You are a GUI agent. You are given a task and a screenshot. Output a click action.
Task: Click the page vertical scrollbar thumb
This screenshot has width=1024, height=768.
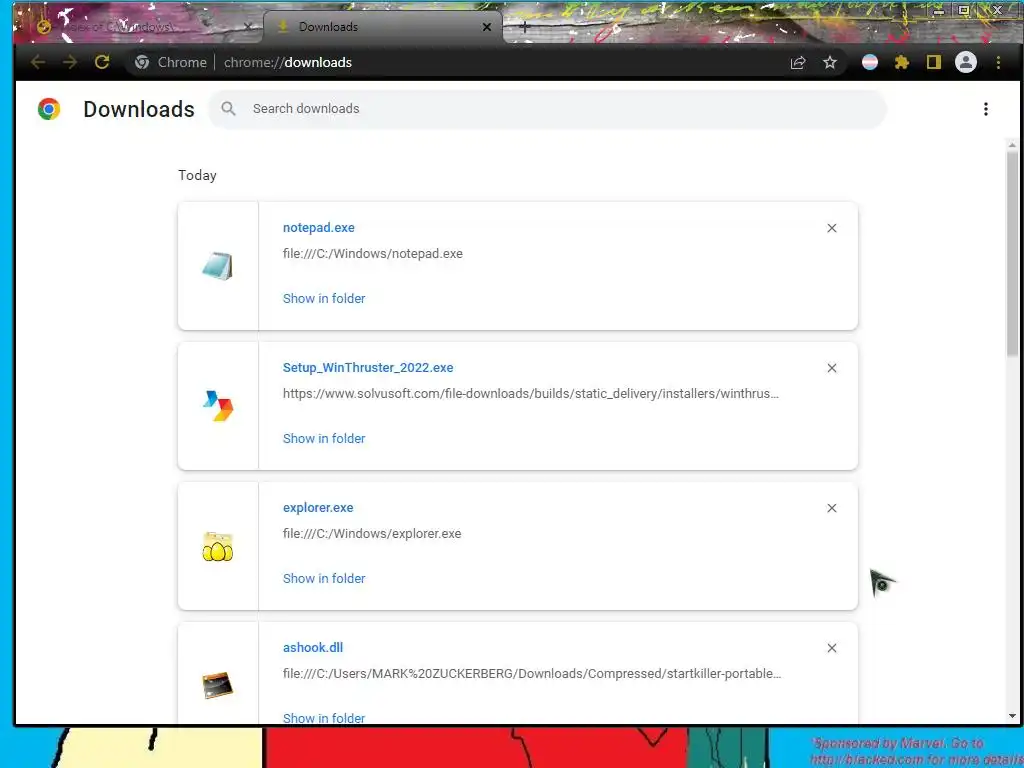click(1012, 254)
